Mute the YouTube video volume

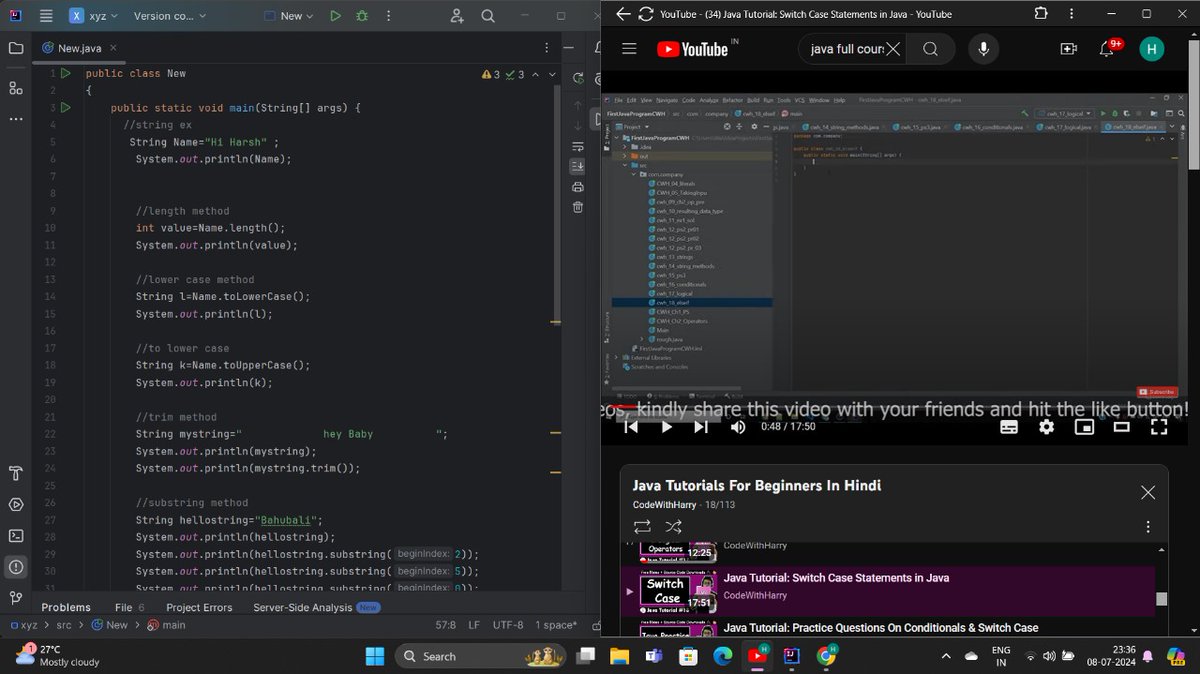(x=738, y=427)
